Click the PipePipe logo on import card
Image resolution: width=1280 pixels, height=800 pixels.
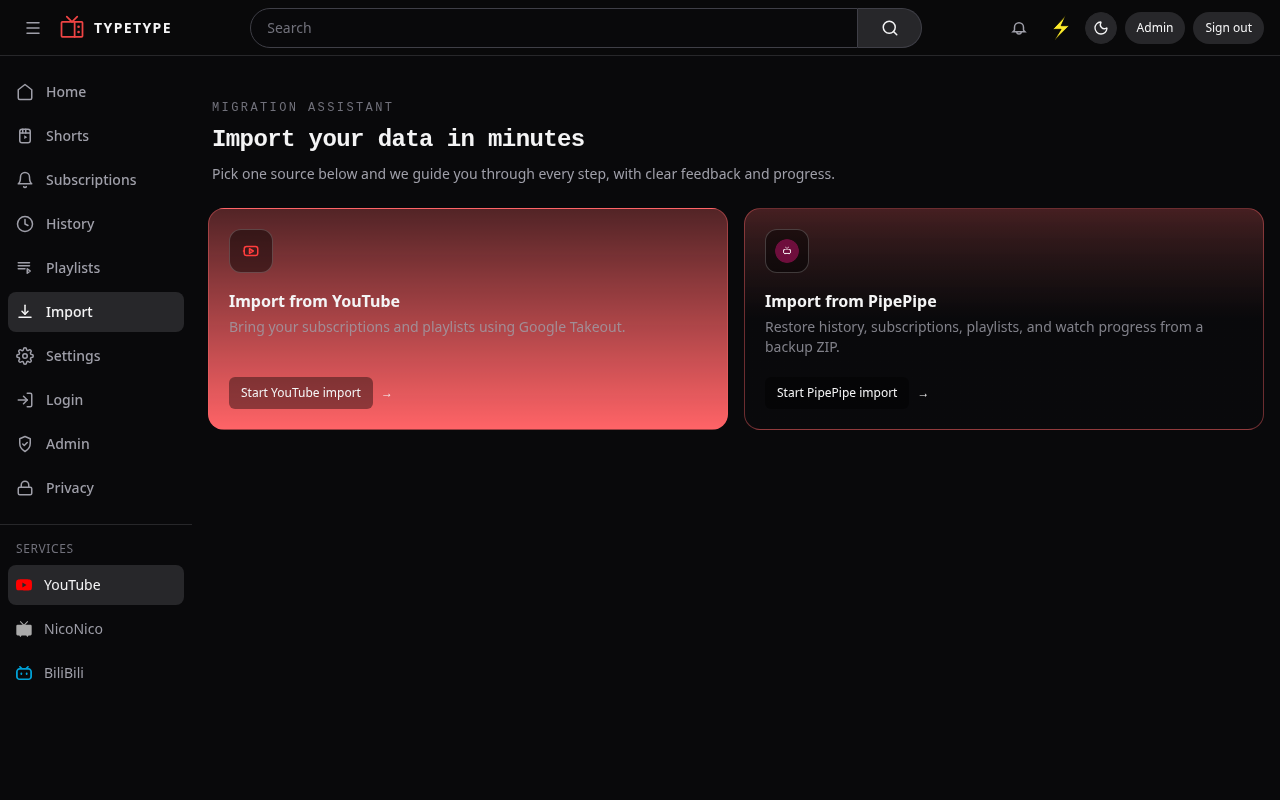(x=787, y=251)
